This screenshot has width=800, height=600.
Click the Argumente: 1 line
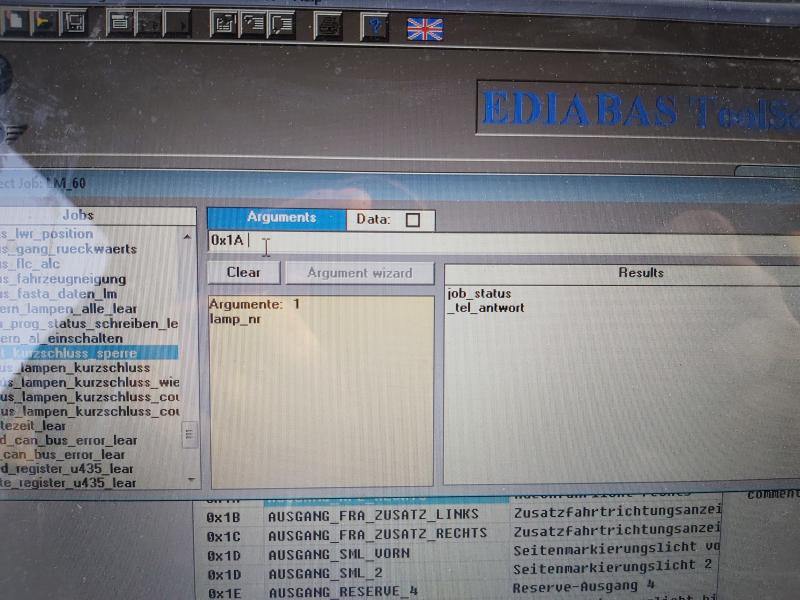click(255, 305)
